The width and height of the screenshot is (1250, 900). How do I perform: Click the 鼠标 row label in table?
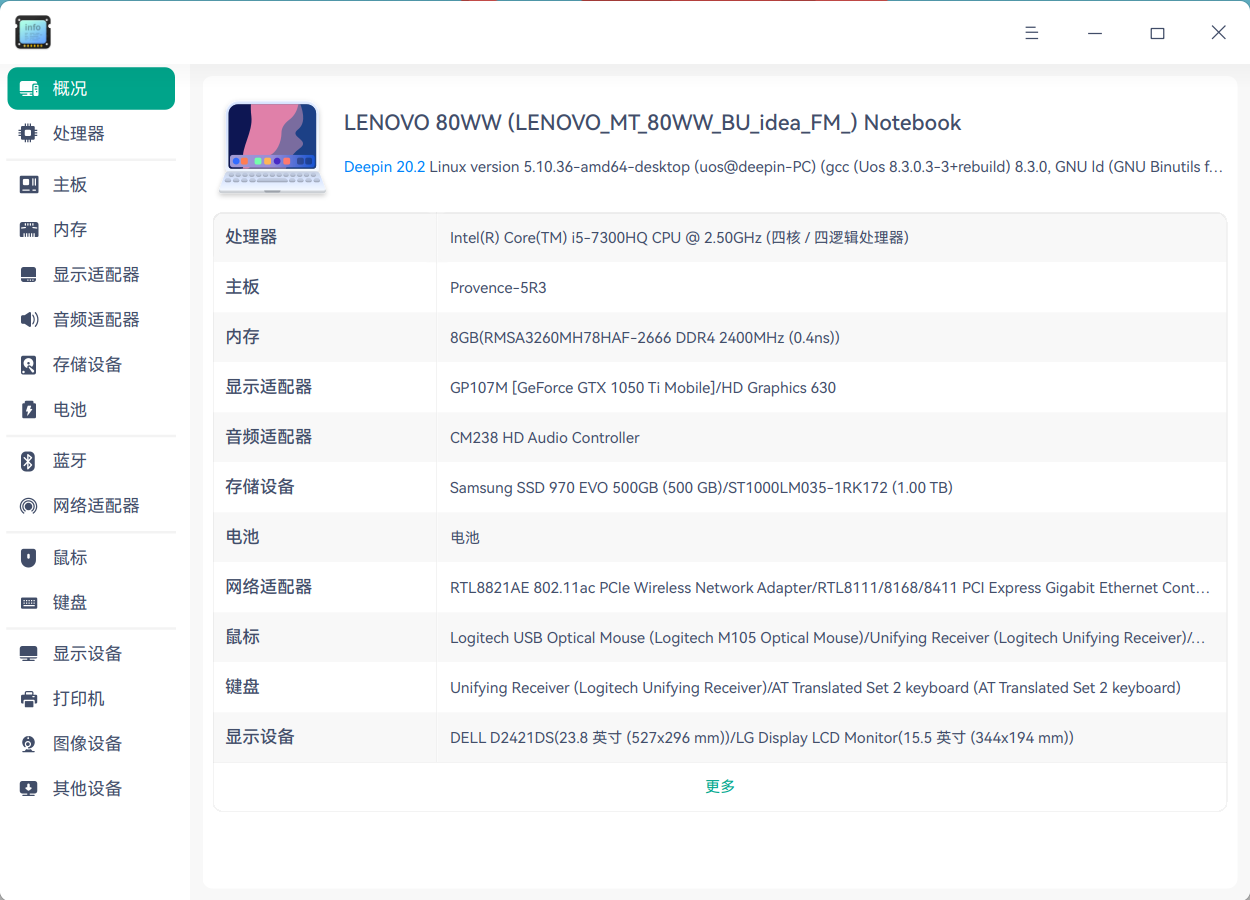click(x=243, y=637)
